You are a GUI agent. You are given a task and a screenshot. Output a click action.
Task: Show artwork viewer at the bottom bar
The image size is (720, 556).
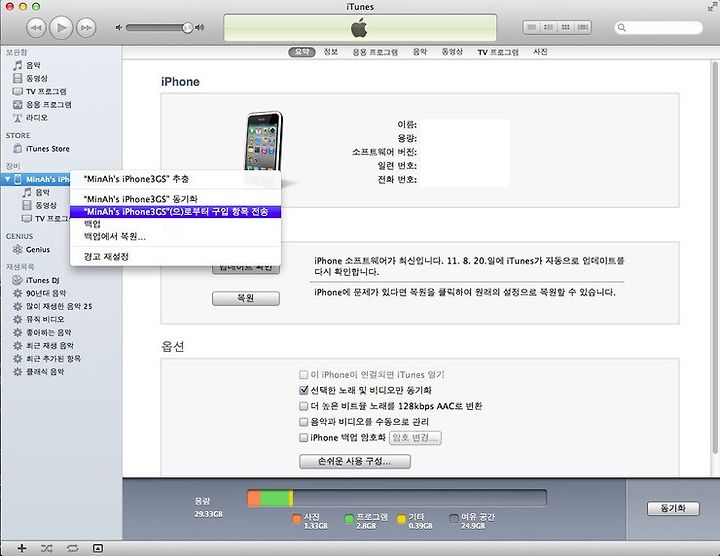click(x=98, y=548)
